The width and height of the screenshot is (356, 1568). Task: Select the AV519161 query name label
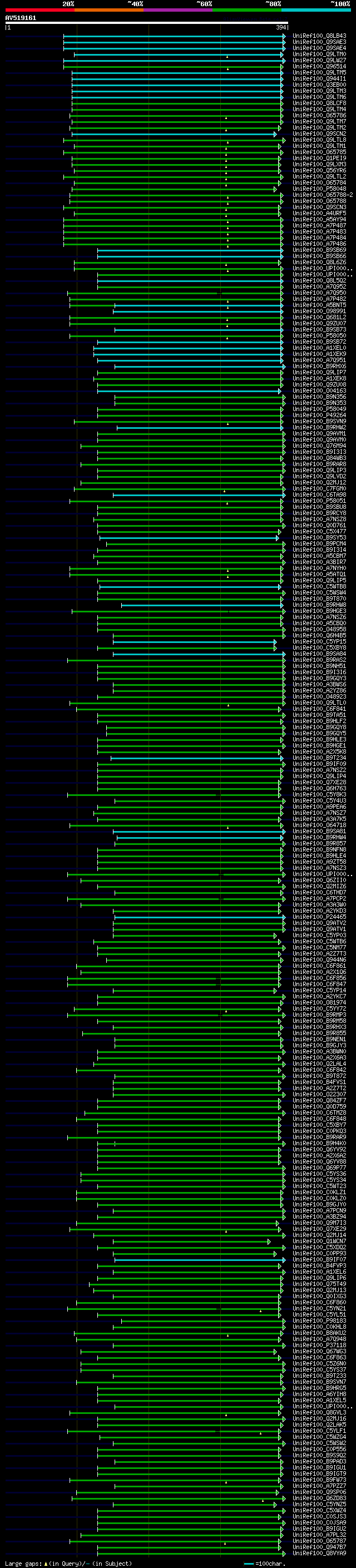21,18
